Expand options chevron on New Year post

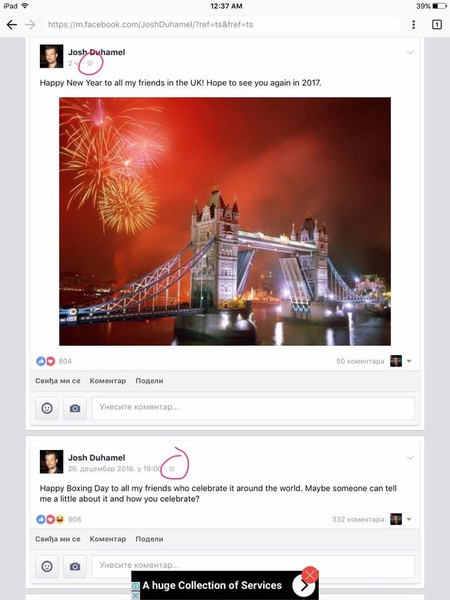(x=410, y=52)
